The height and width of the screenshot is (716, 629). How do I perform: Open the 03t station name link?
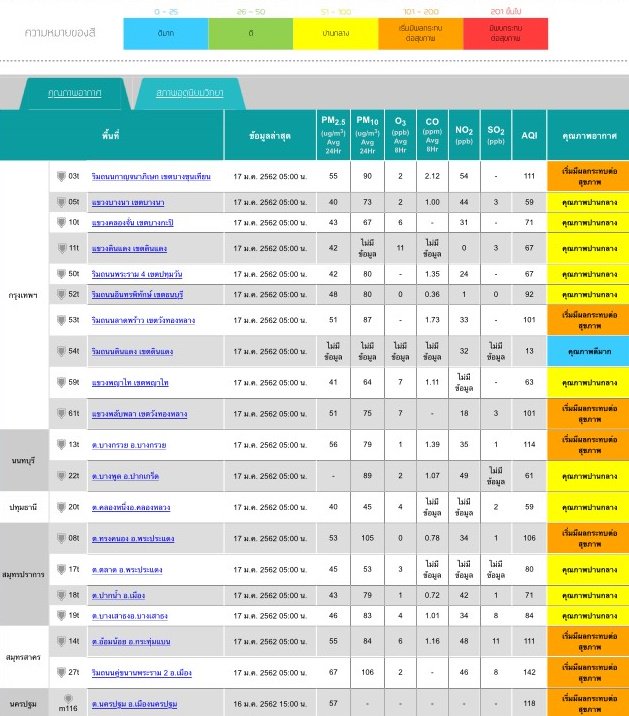pos(151,177)
